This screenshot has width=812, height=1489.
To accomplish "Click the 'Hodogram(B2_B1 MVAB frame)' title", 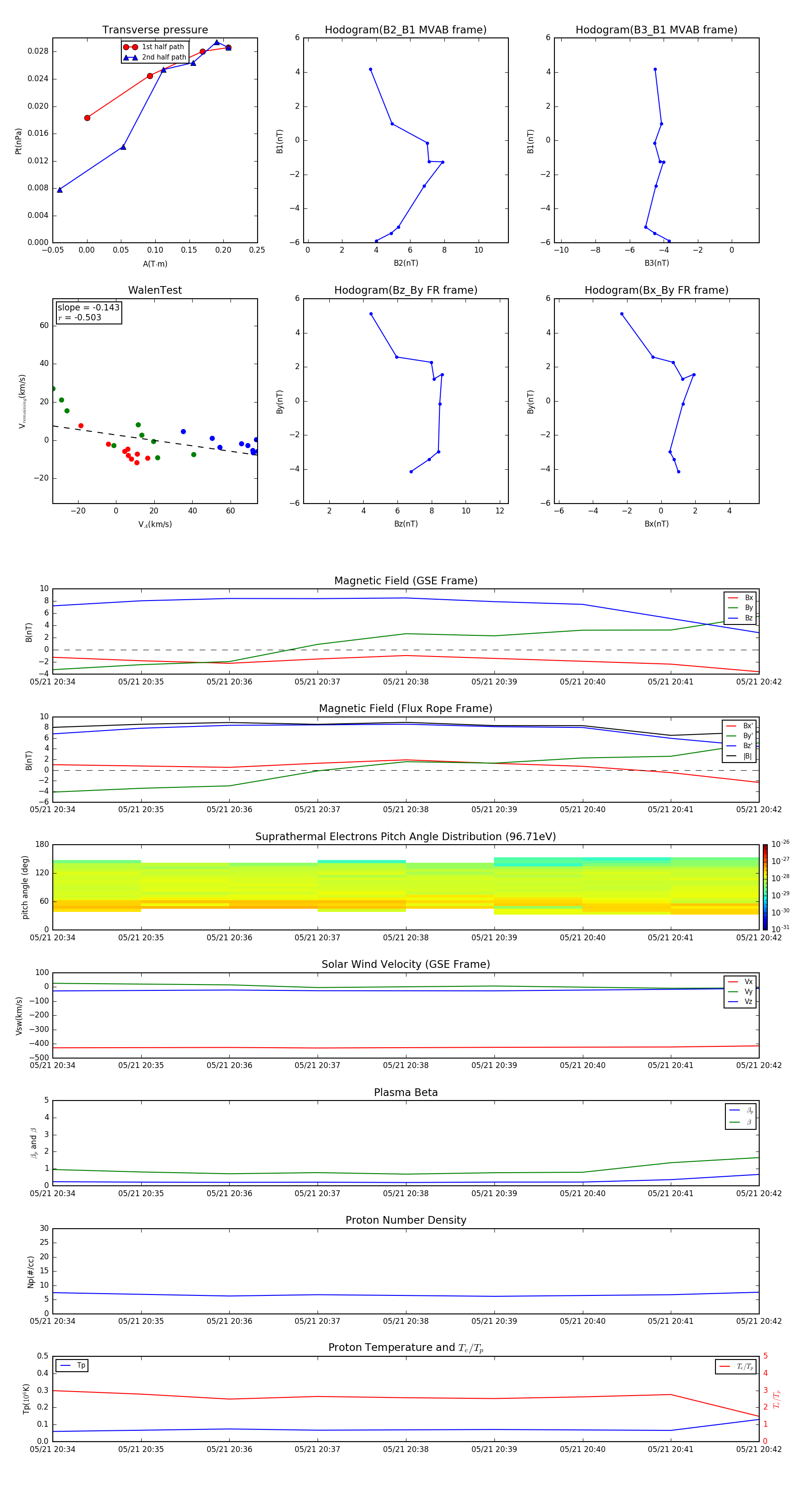I will coord(406,30).
